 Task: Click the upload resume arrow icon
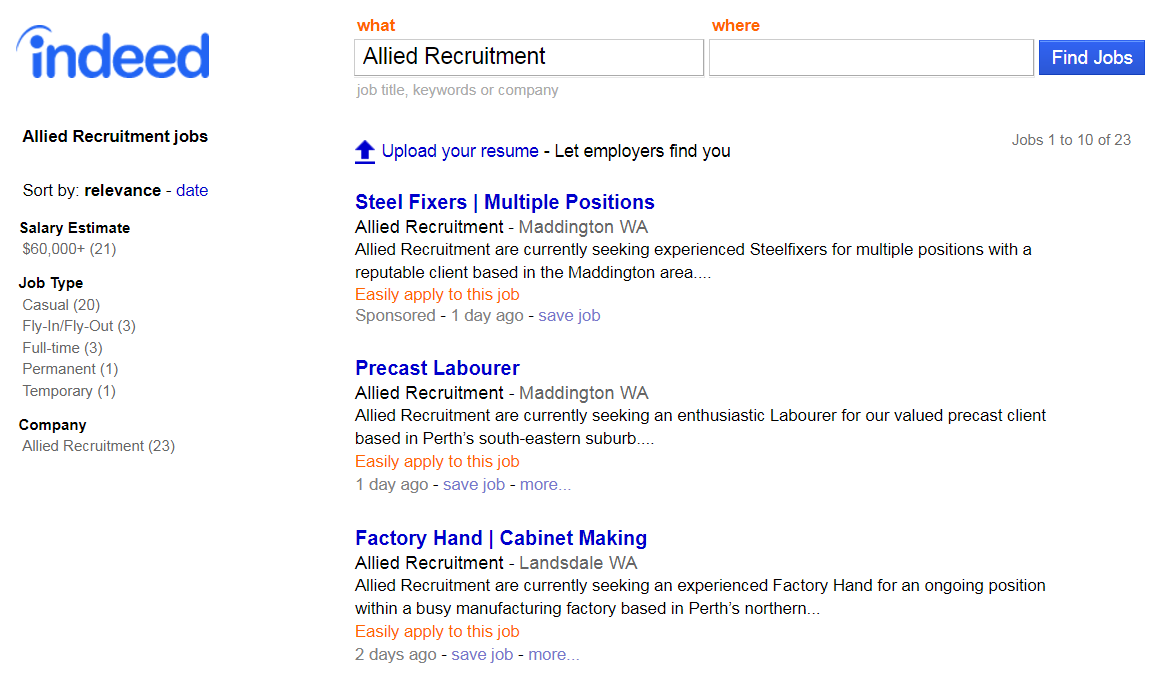click(x=365, y=151)
